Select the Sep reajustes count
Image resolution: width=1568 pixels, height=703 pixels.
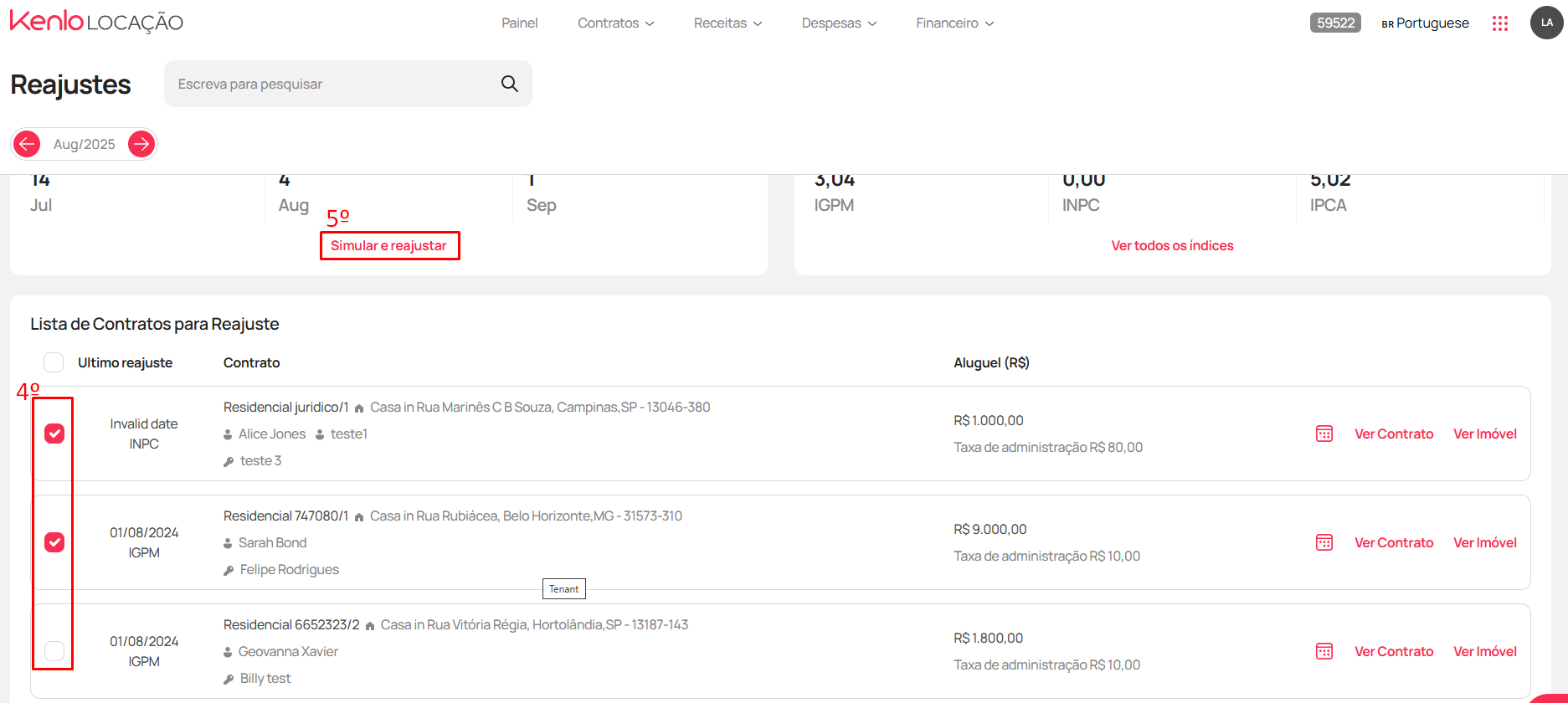(531, 181)
